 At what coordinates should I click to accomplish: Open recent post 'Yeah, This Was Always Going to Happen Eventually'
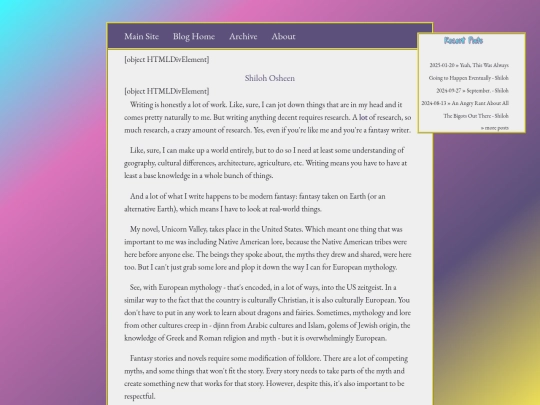click(469, 71)
